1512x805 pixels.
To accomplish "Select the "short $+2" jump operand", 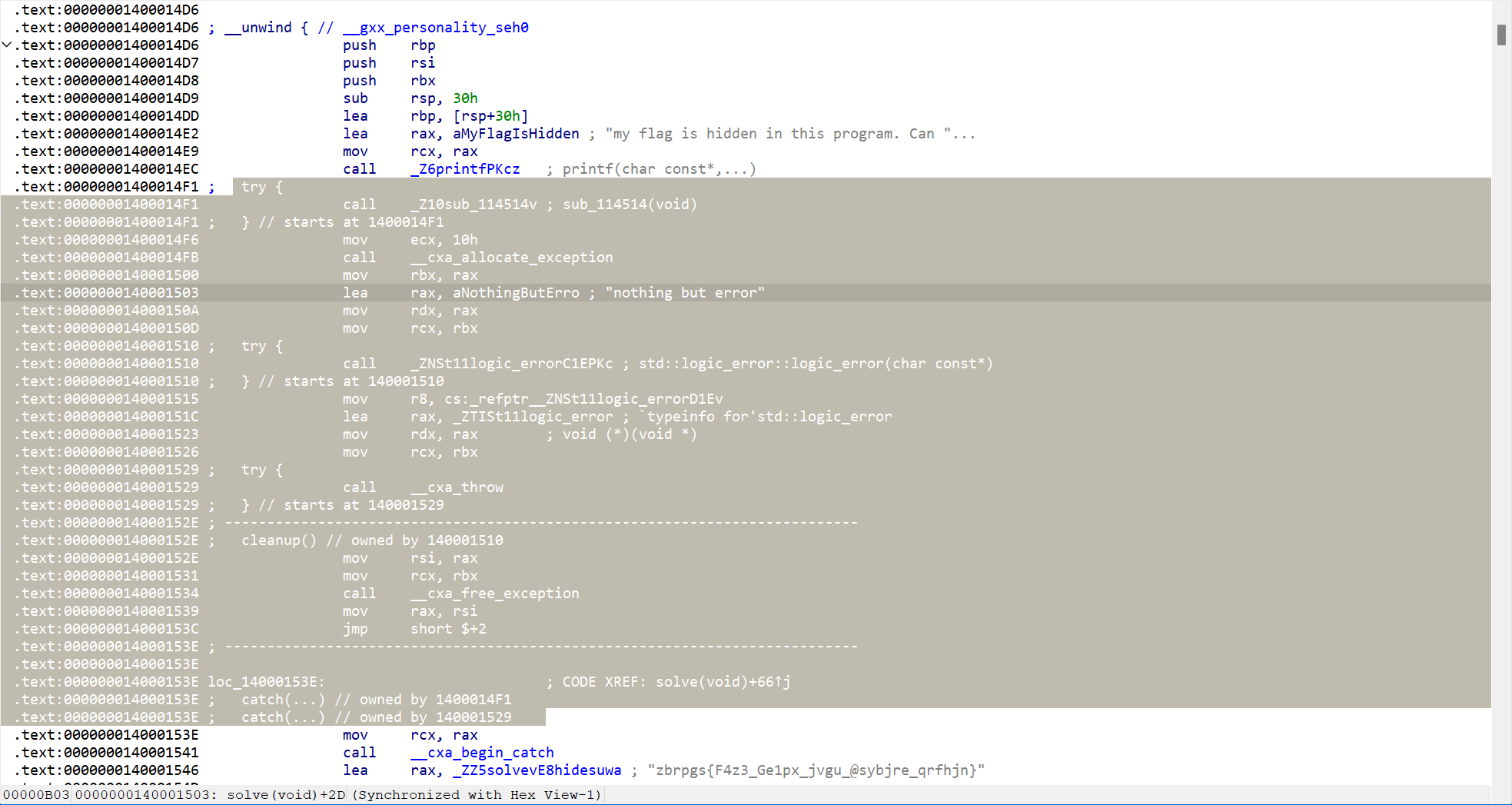I will point(448,629).
